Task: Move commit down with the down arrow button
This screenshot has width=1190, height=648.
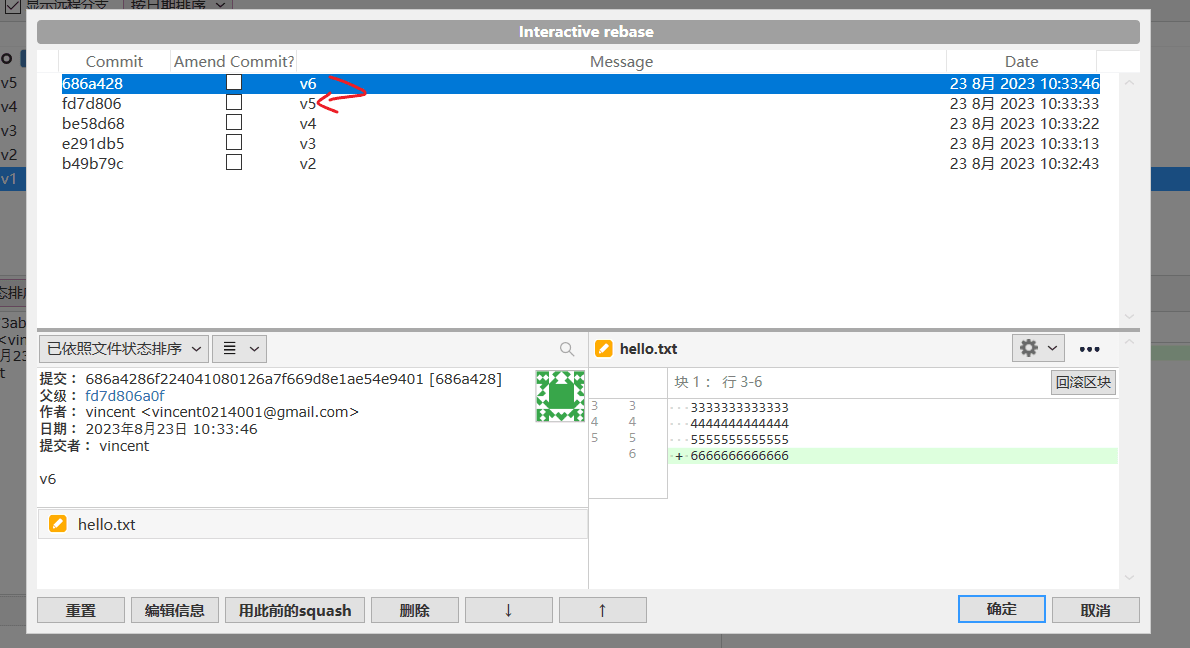Action: (x=508, y=610)
